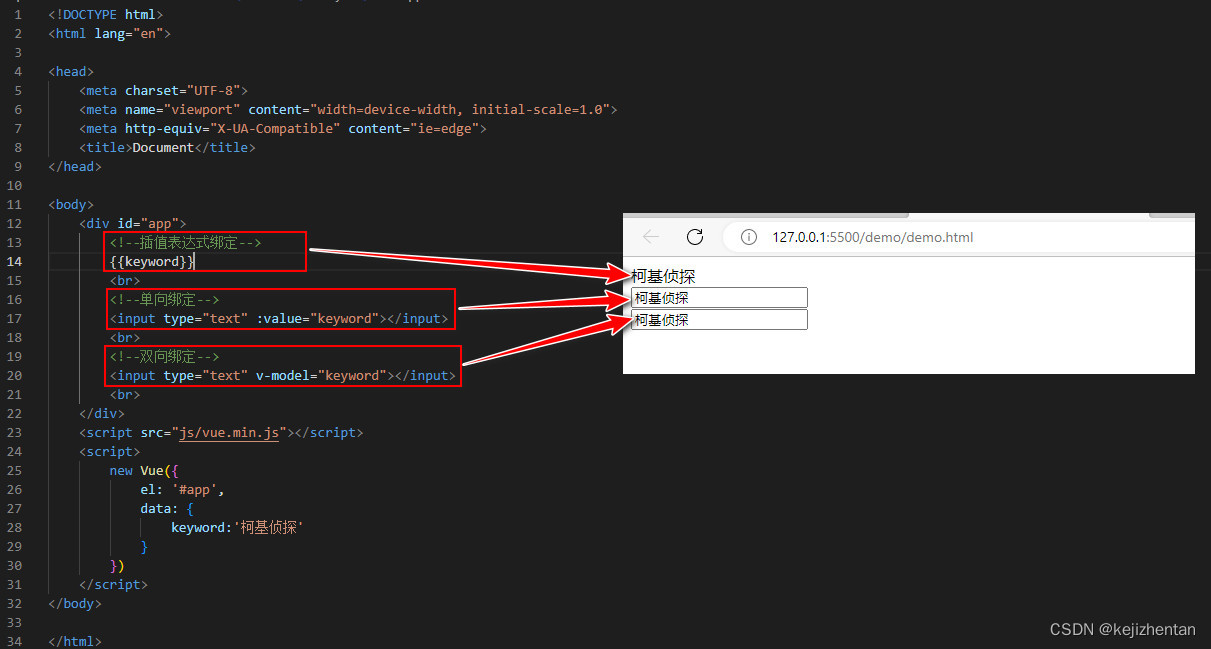Open the site information icon beside URL
The height and width of the screenshot is (649, 1211).
pos(748,237)
